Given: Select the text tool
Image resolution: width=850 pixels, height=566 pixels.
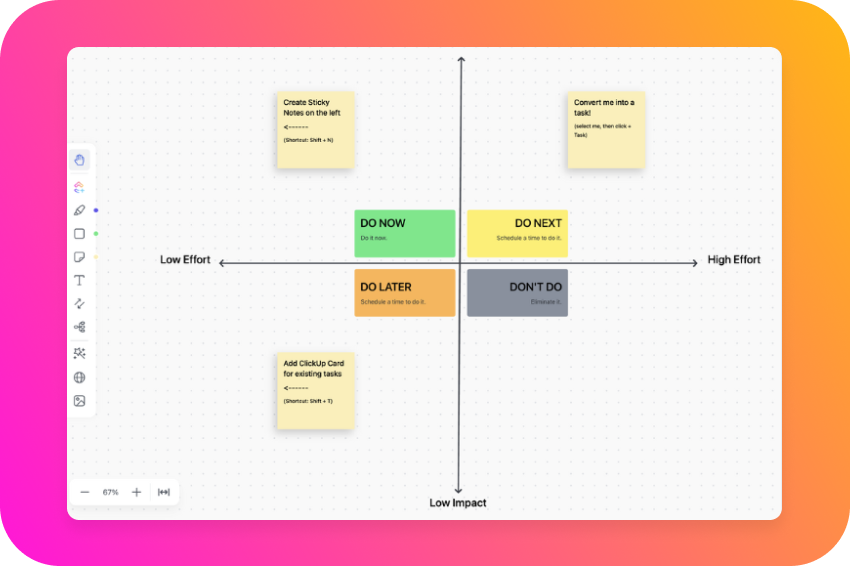Looking at the screenshot, I should point(79,280).
